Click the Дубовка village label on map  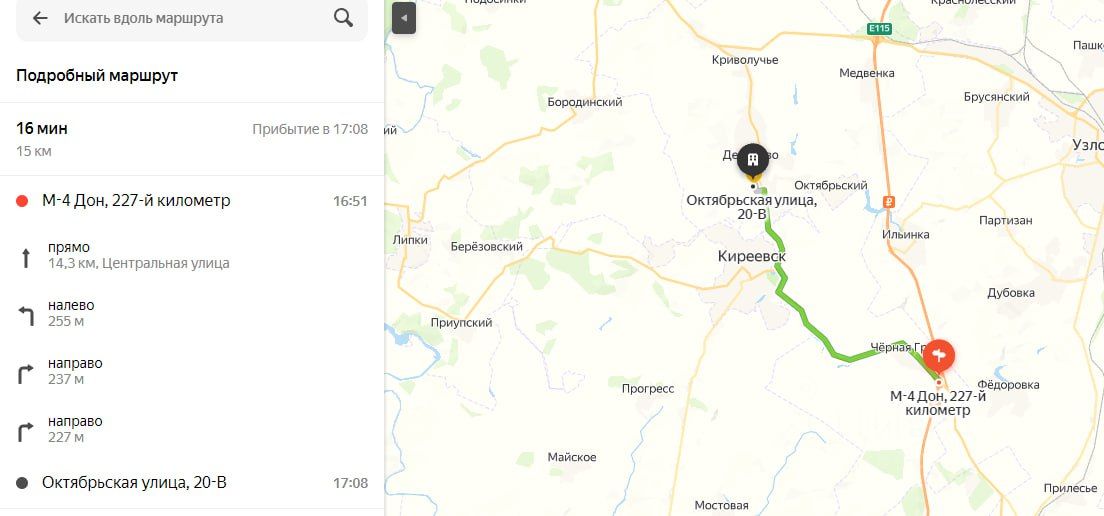tap(1011, 293)
